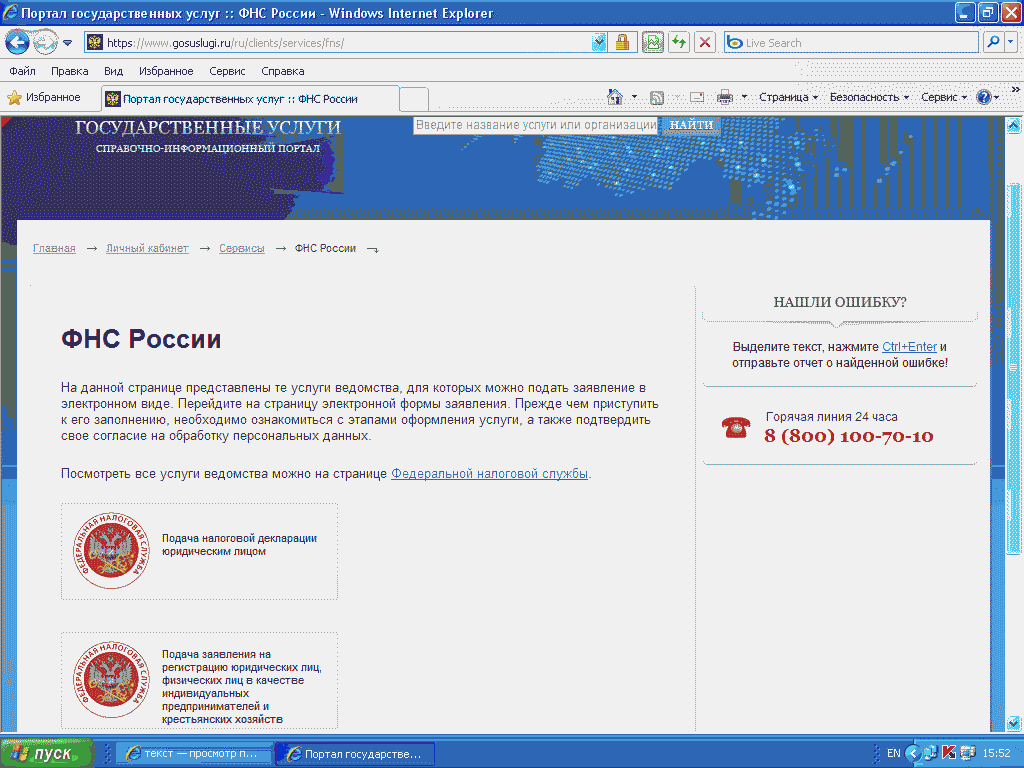This screenshot has height=768, width=1024.
Task: Click the Kaspersky icon in system tray
Action: (x=948, y=753)
